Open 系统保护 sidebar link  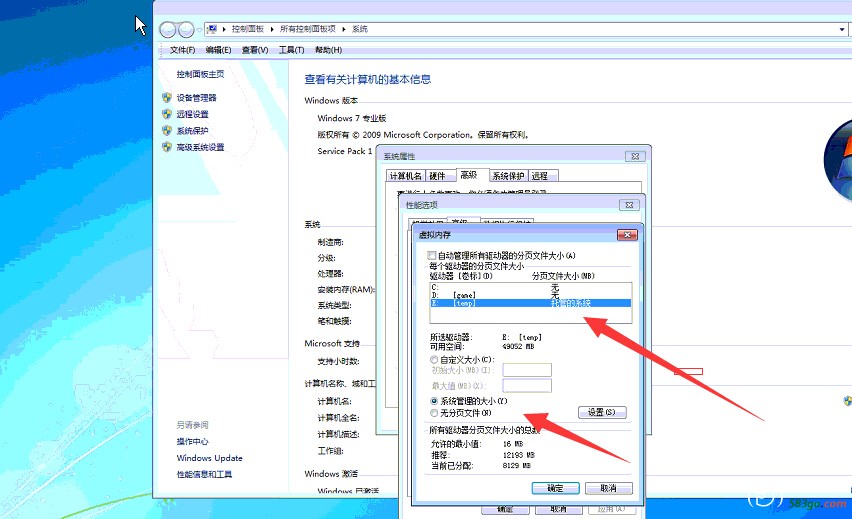192,130
